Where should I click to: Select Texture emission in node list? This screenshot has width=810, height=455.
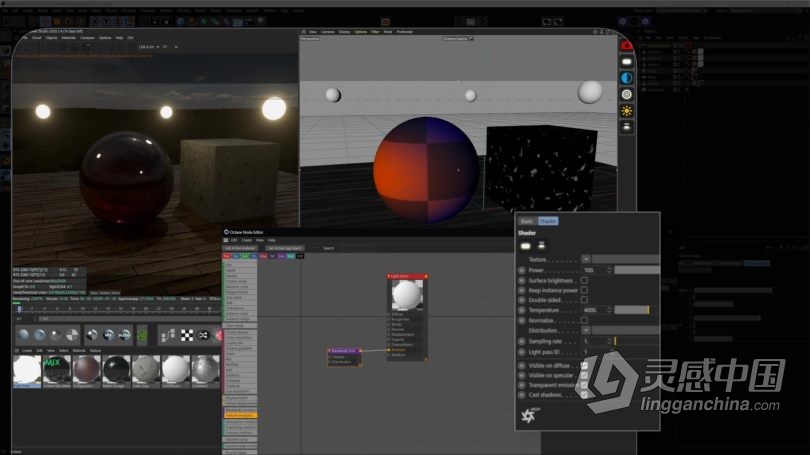pyautogui.click(x=240, y=415)
